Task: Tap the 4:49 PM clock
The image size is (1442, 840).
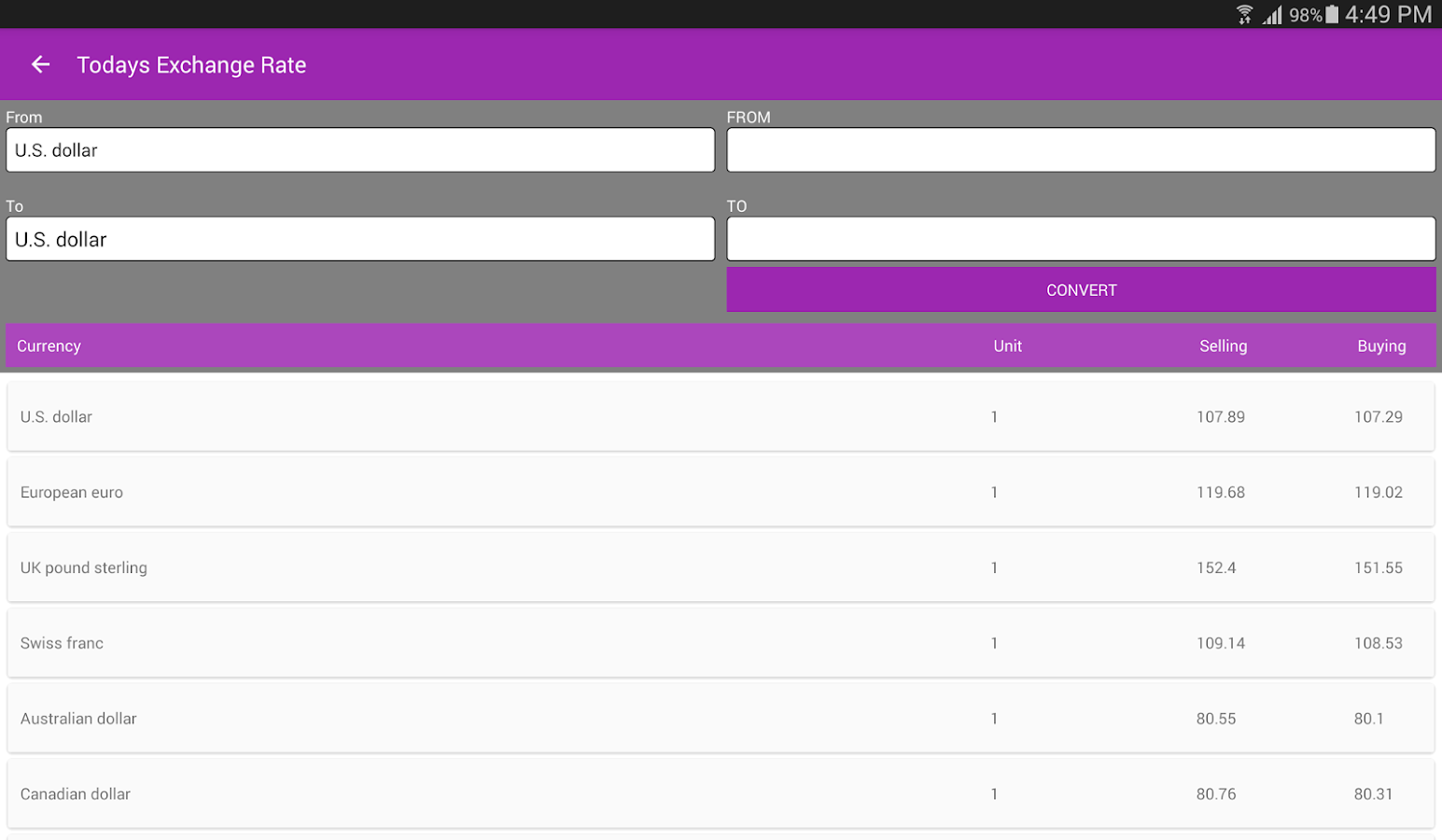Action: 1388,14
